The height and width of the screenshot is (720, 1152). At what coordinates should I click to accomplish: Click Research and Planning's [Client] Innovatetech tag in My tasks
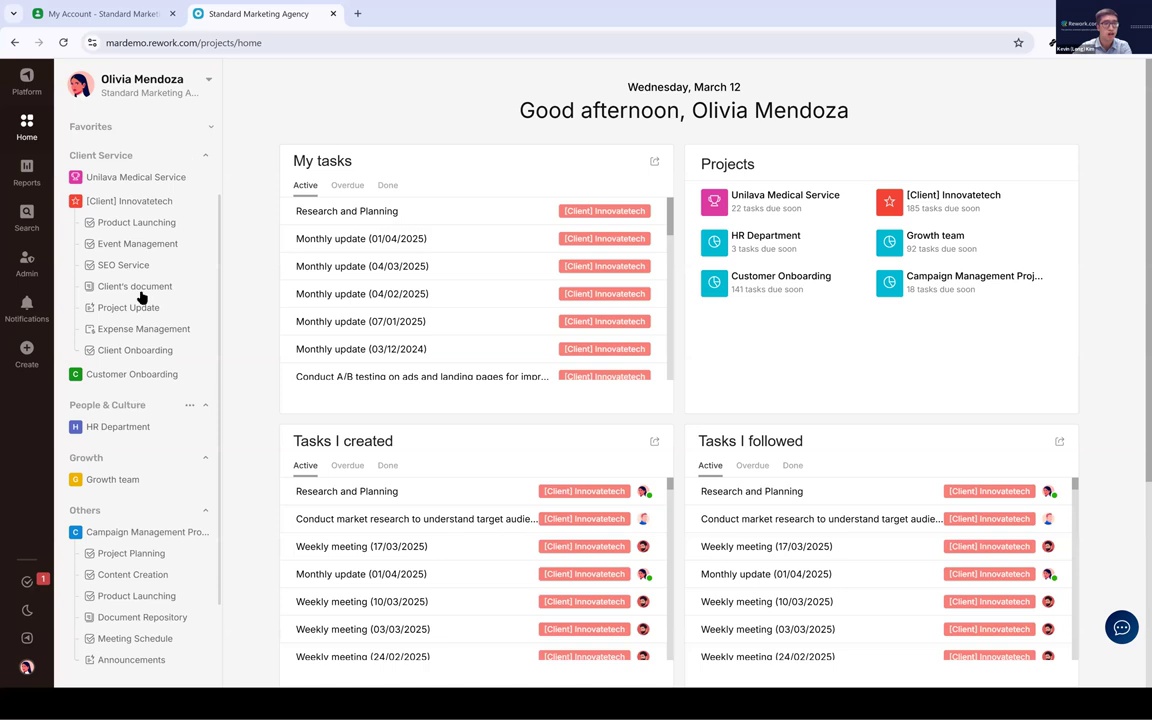click(605, 211)
